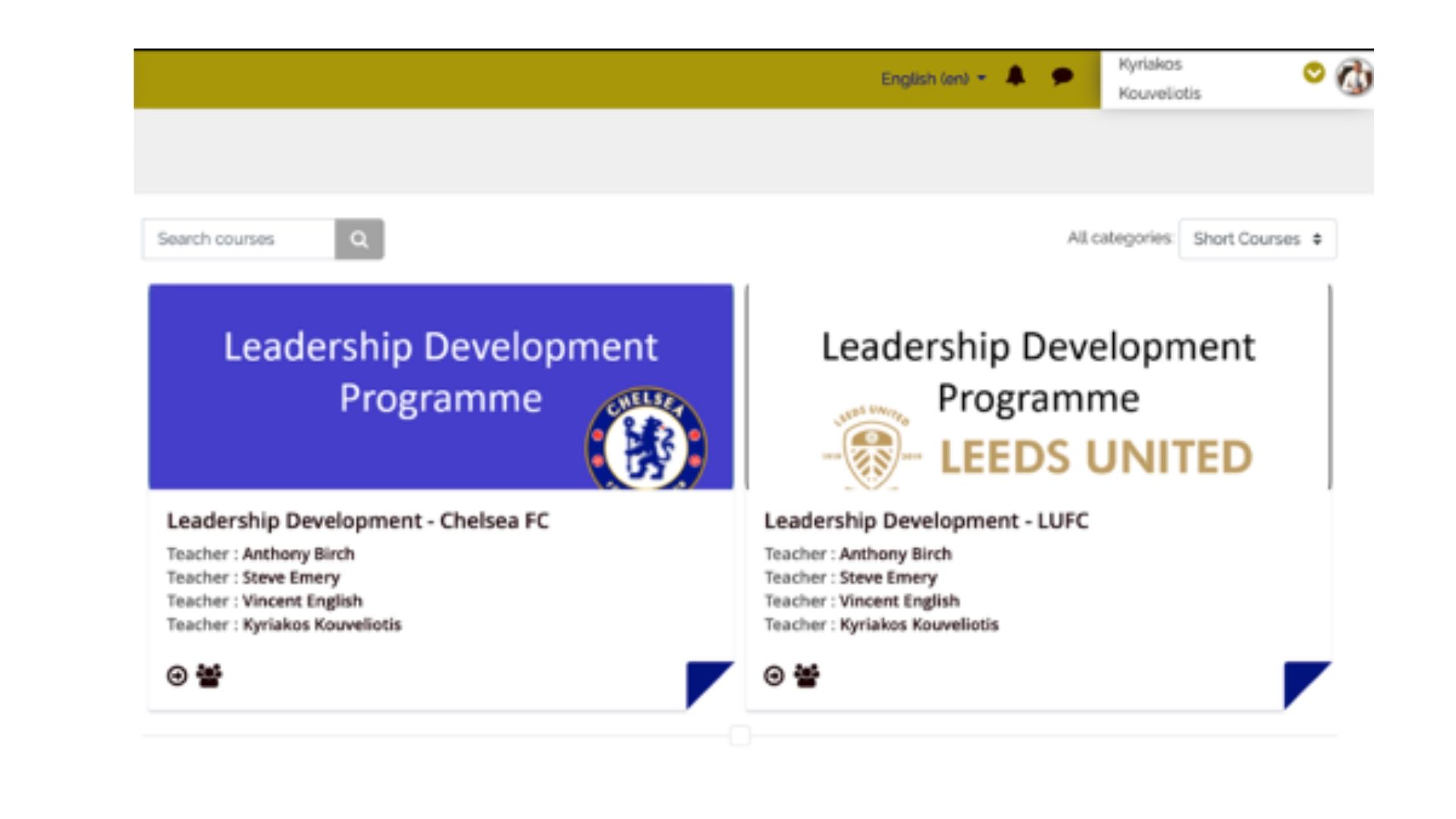
Task: Open the Short Courses category dropdown
Action: tap(1257, 239)
